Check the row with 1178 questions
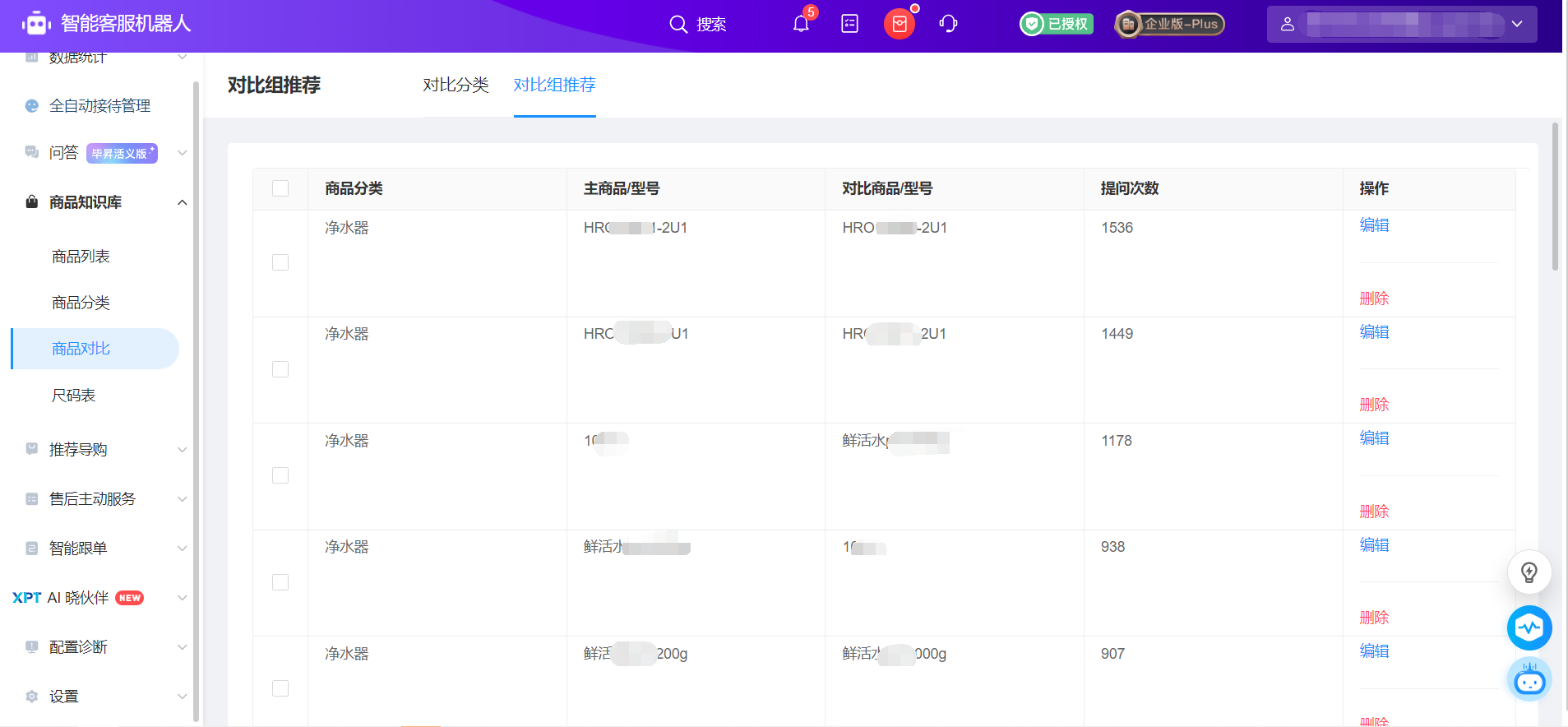This screenshot has width=1568, height=727. click(x=280, y=475)
